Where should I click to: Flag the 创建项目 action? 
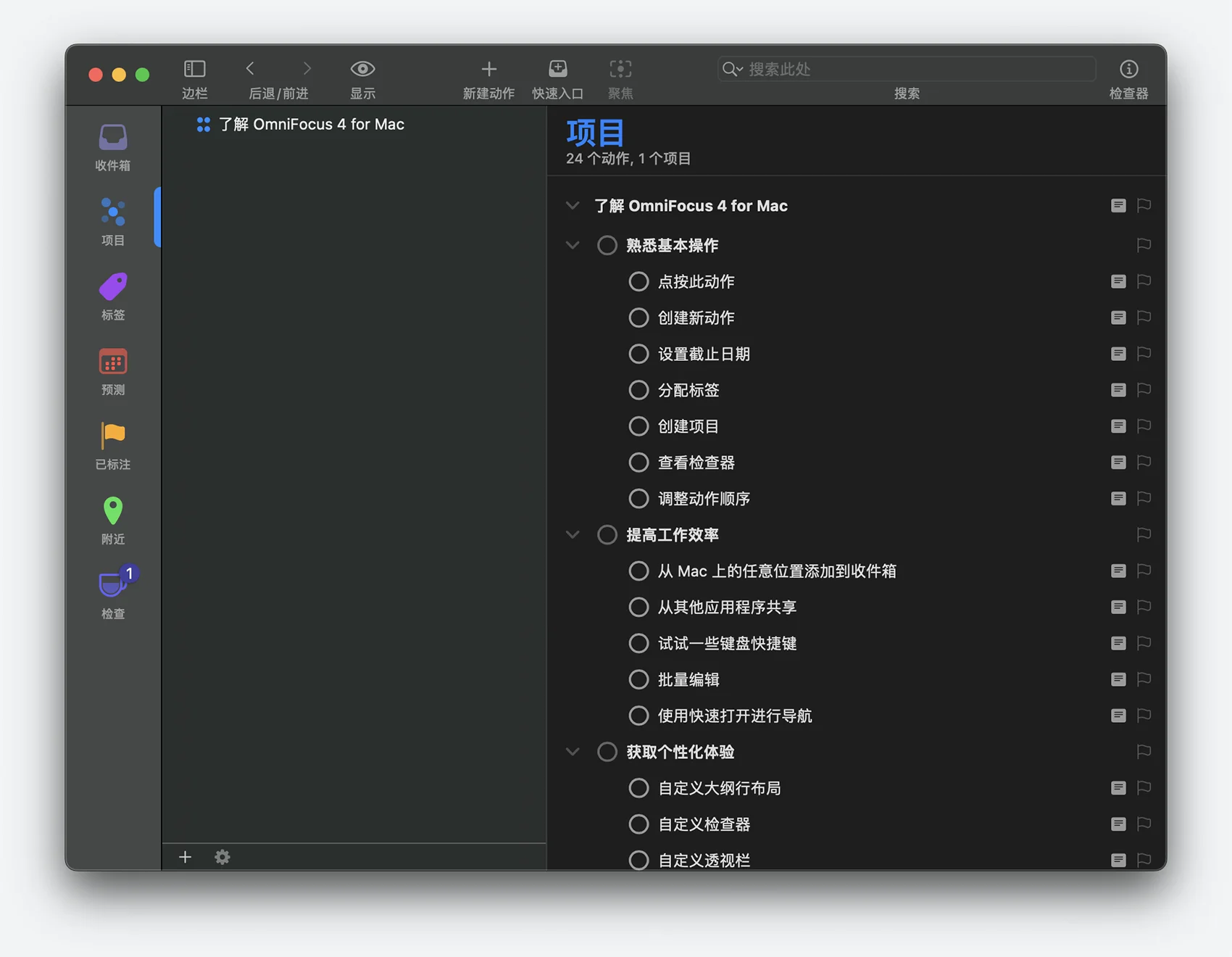pos(1144,426)
